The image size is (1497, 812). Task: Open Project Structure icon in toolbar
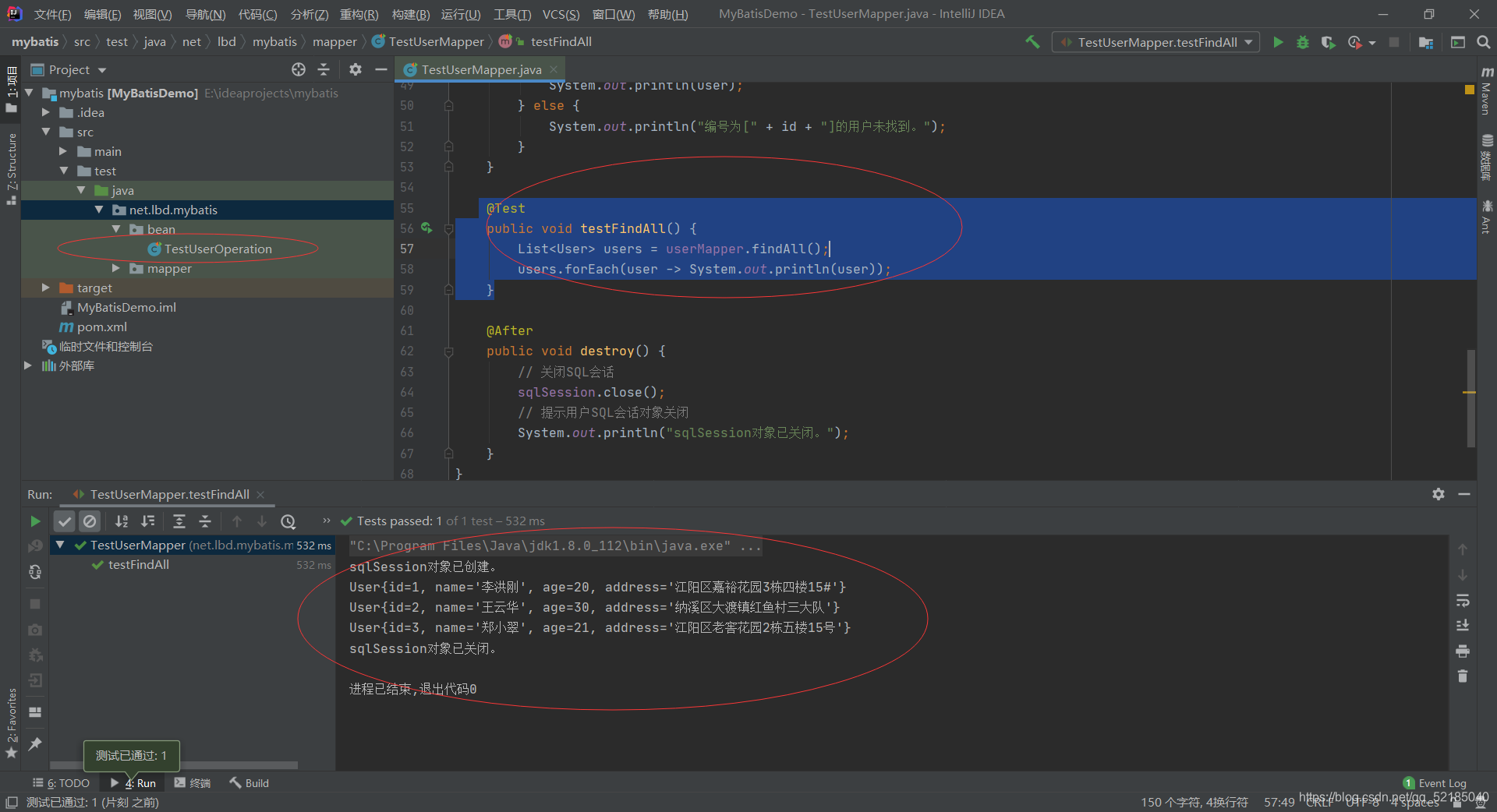click(1426, 42)
